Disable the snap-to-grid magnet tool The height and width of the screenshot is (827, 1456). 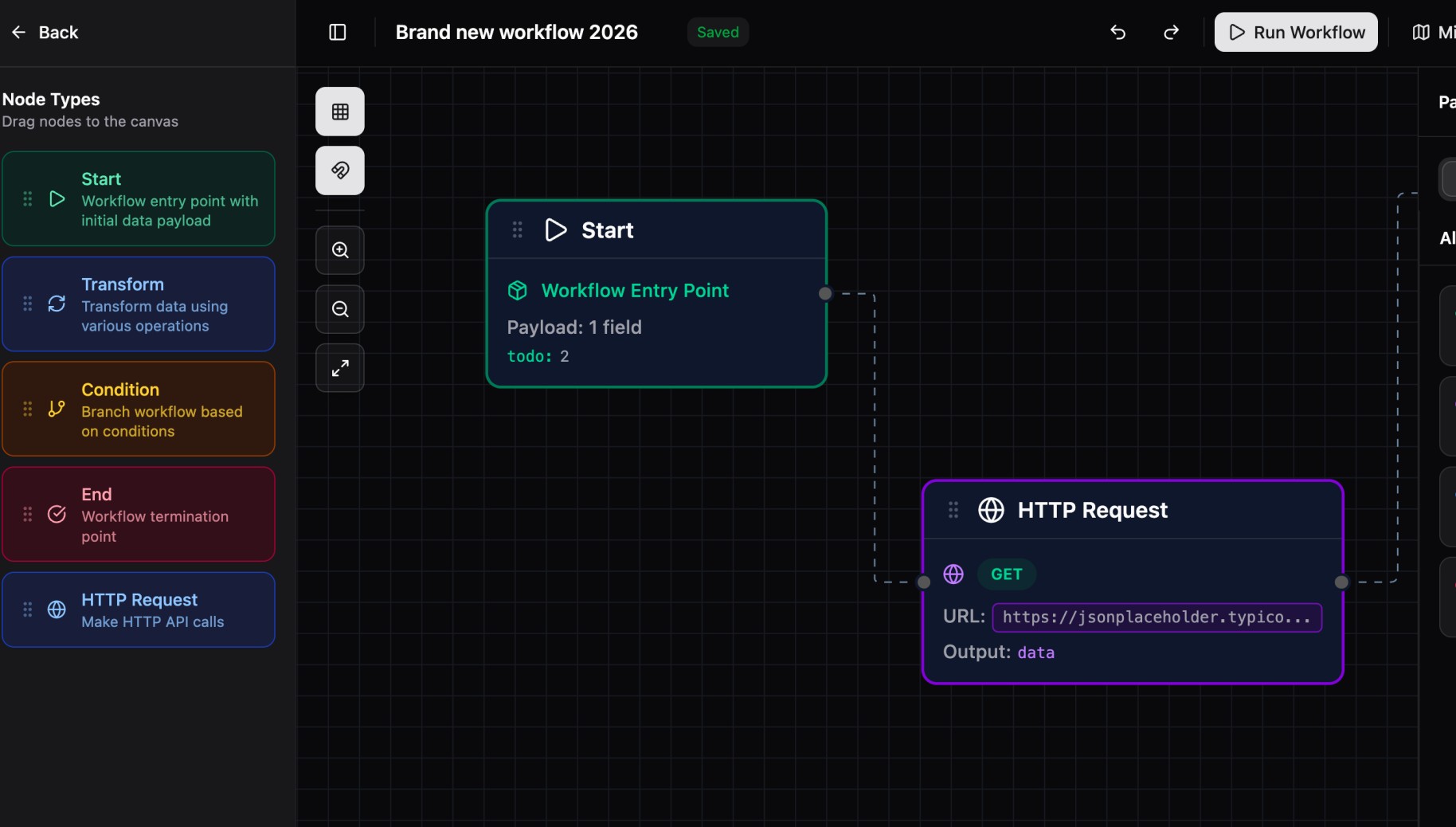340,170
